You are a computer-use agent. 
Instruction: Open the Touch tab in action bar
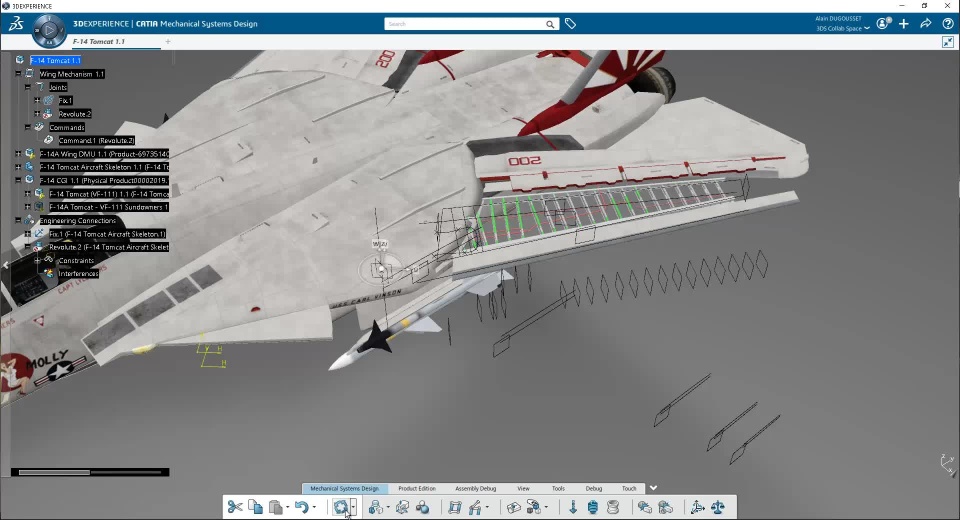click(x=629, y=488)
